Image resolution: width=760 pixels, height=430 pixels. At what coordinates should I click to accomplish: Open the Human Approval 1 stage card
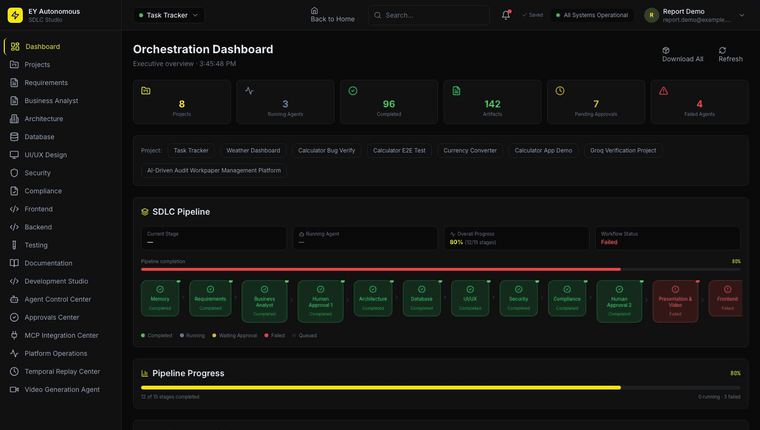coord(320,301)
